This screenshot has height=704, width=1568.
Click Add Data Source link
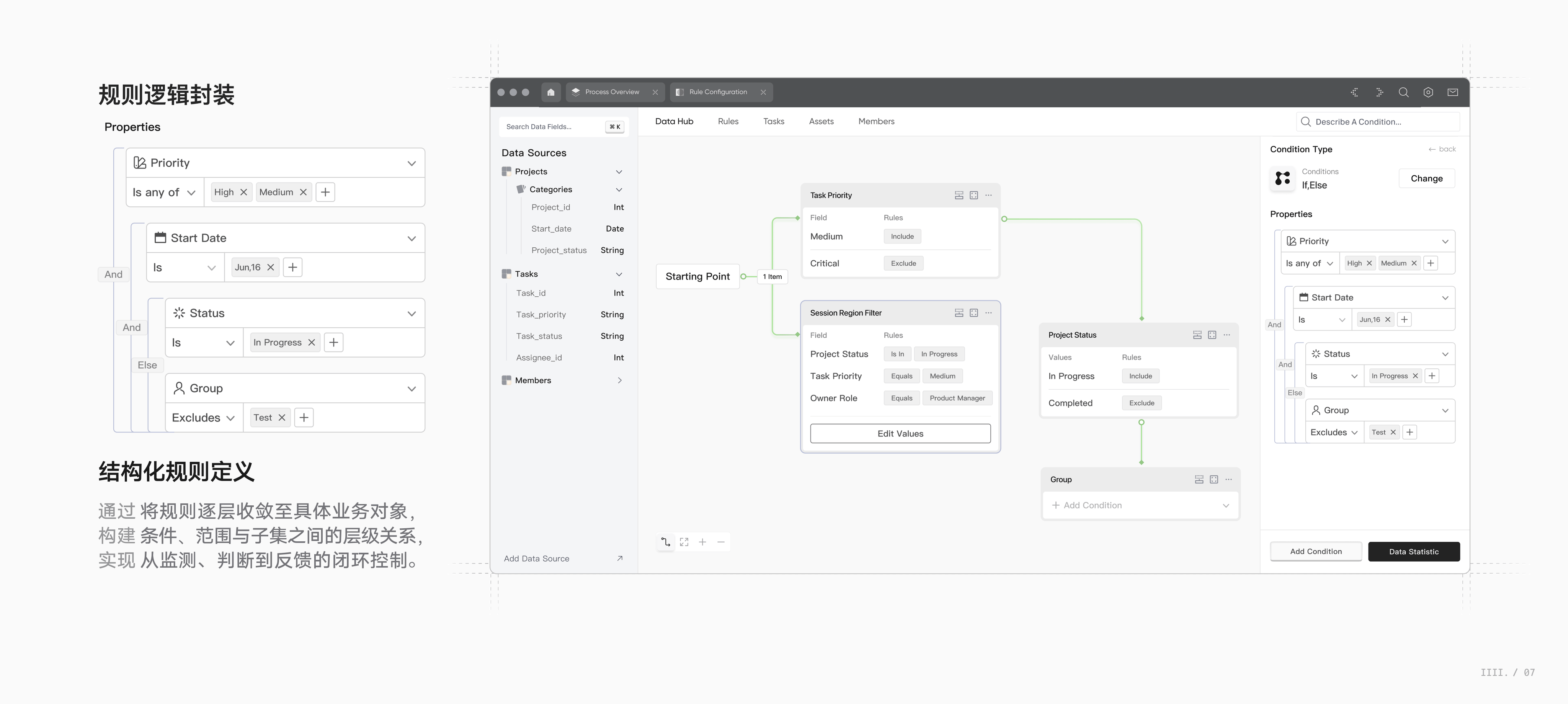[x=536, y=559]
